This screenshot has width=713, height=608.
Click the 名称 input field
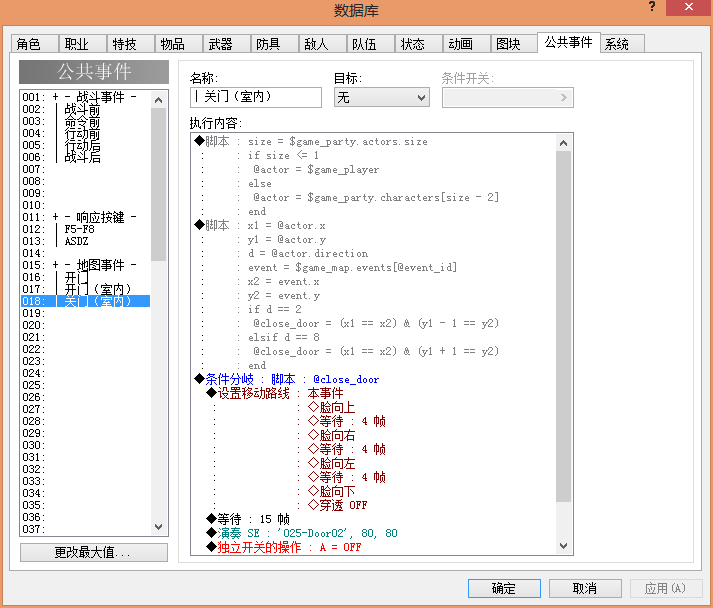click(x=256, y=97)
